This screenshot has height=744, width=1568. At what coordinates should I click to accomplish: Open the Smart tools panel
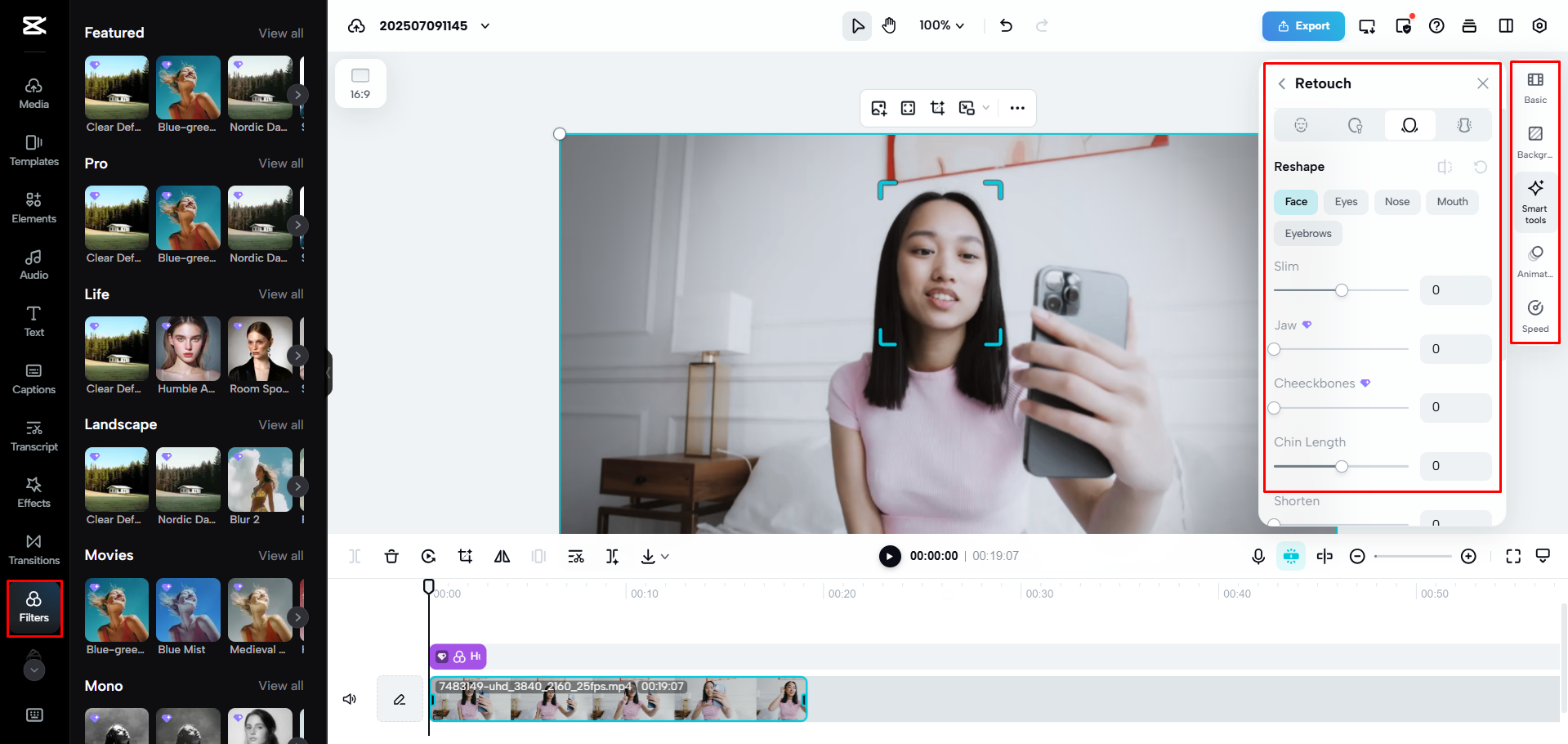point(1534,201)
